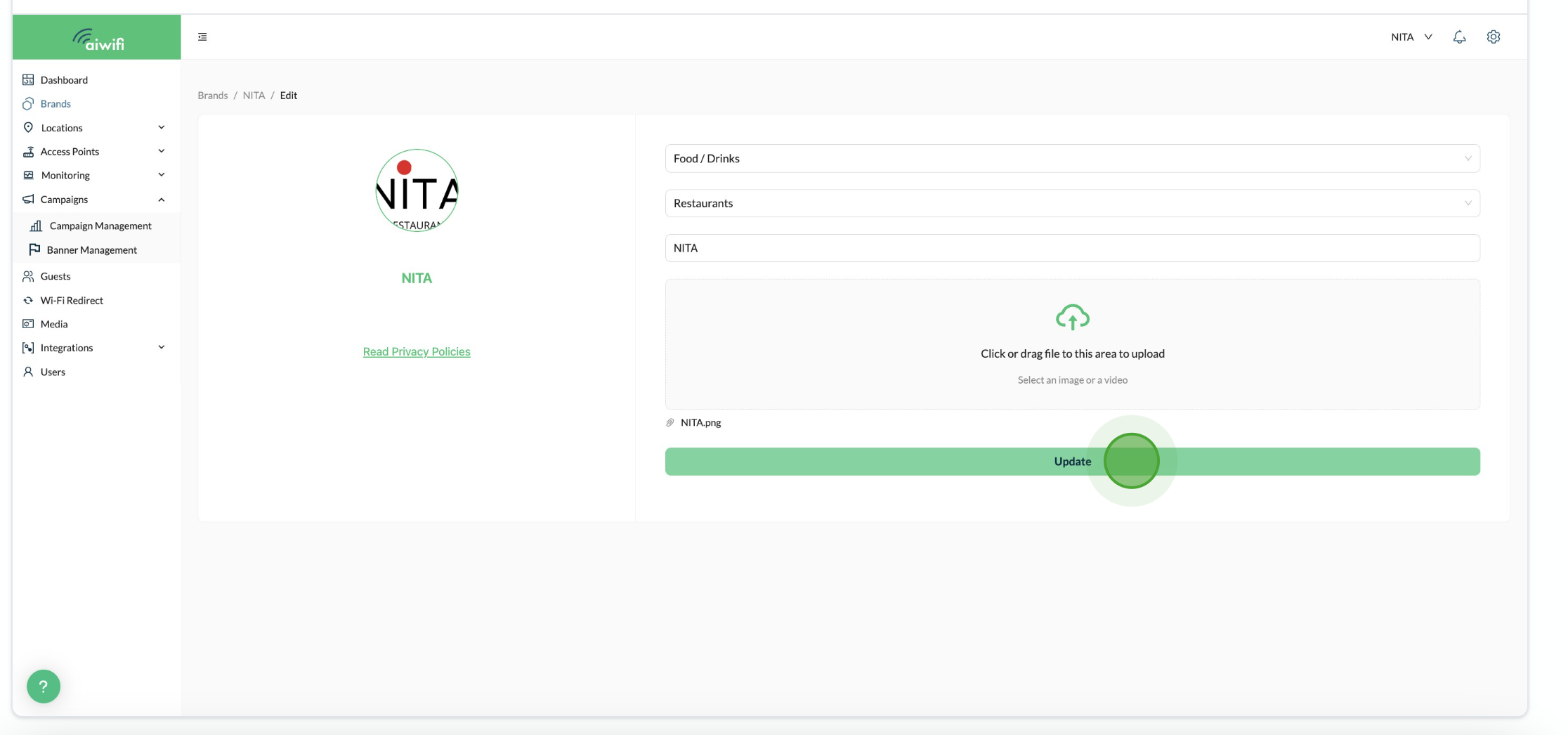Image resolution: width=1568 pixels, height=735 pixels.
Task: Collapse the Campaigns submenu chevron
Action: [162, 200]
